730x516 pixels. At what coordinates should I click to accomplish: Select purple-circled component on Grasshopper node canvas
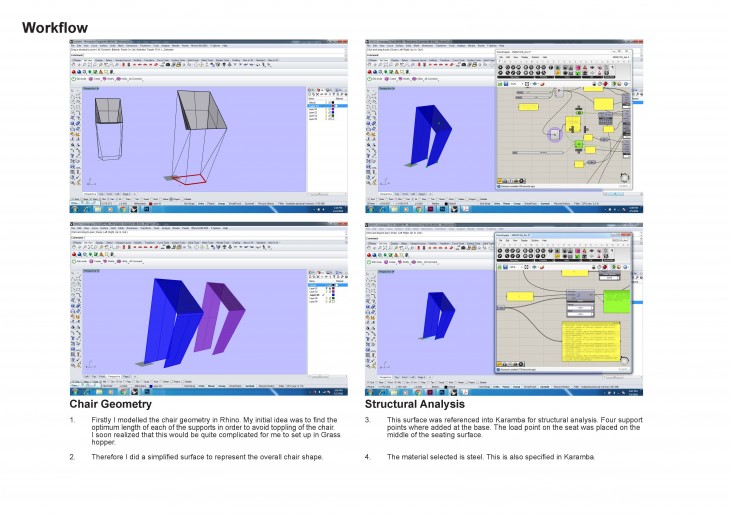pyautogui.click(x=554, y=133)
